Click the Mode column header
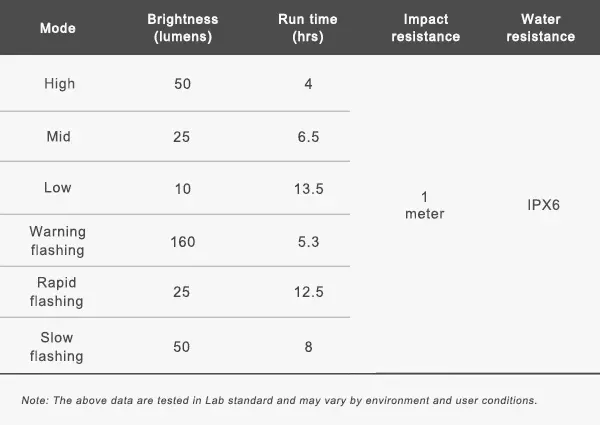The image size is (600, 425). click(x=57, y=28)
